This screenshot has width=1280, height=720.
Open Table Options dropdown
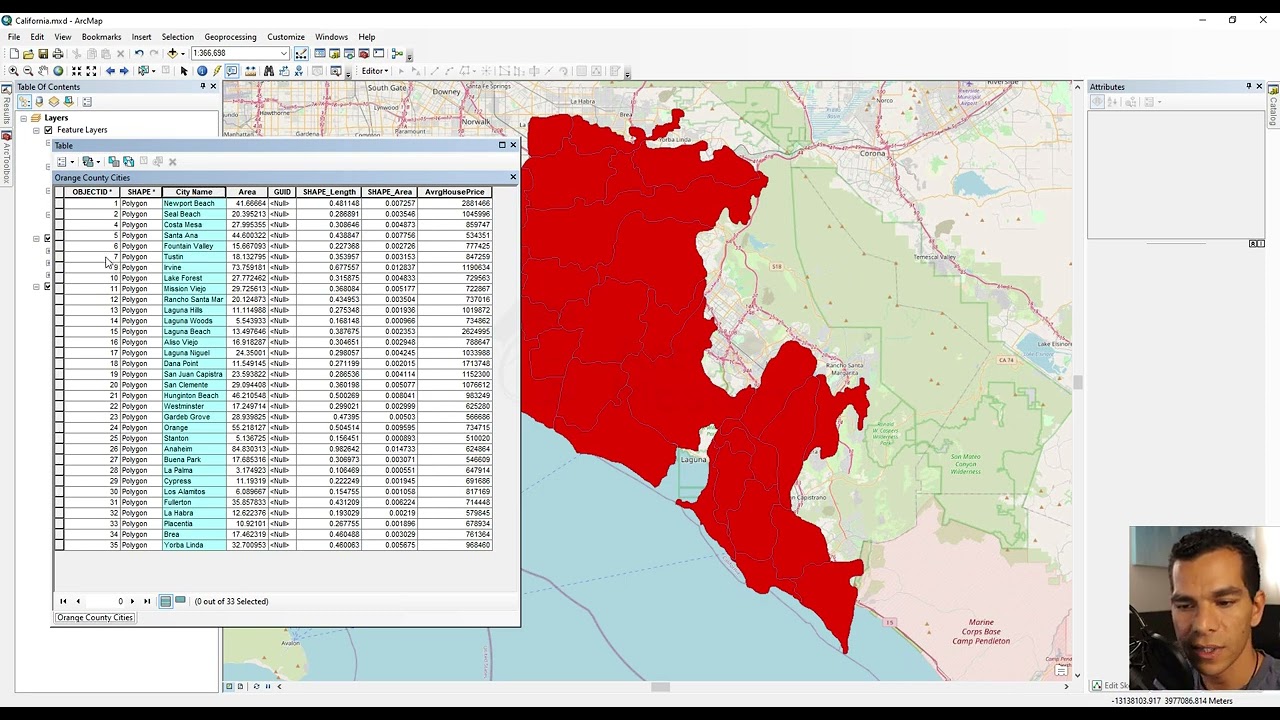(65, 161)
